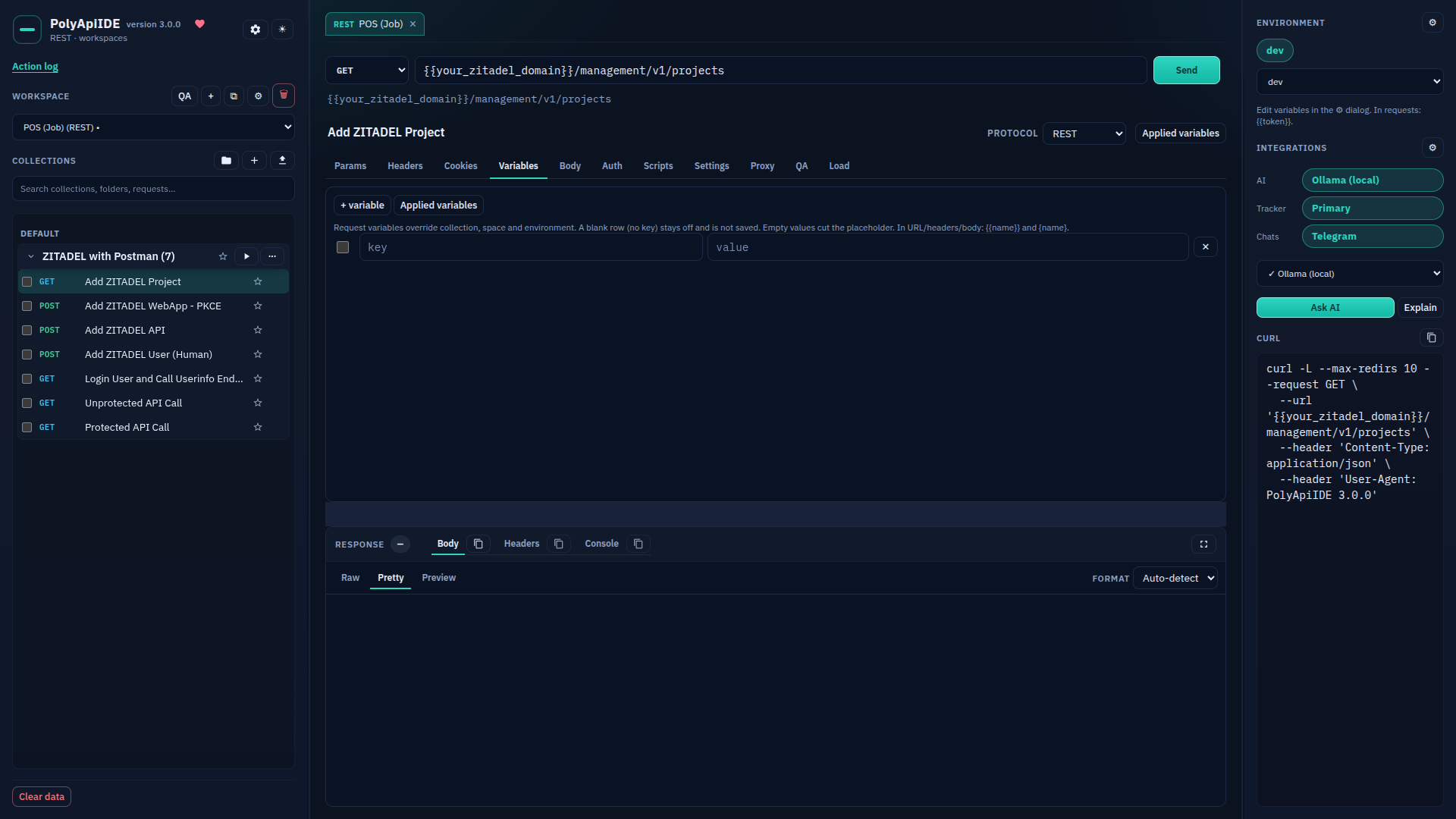This screenshot has width=1456, height=819.
Task: Select the Preview response view
Action: pyautogui.click(x=439, y=578)
